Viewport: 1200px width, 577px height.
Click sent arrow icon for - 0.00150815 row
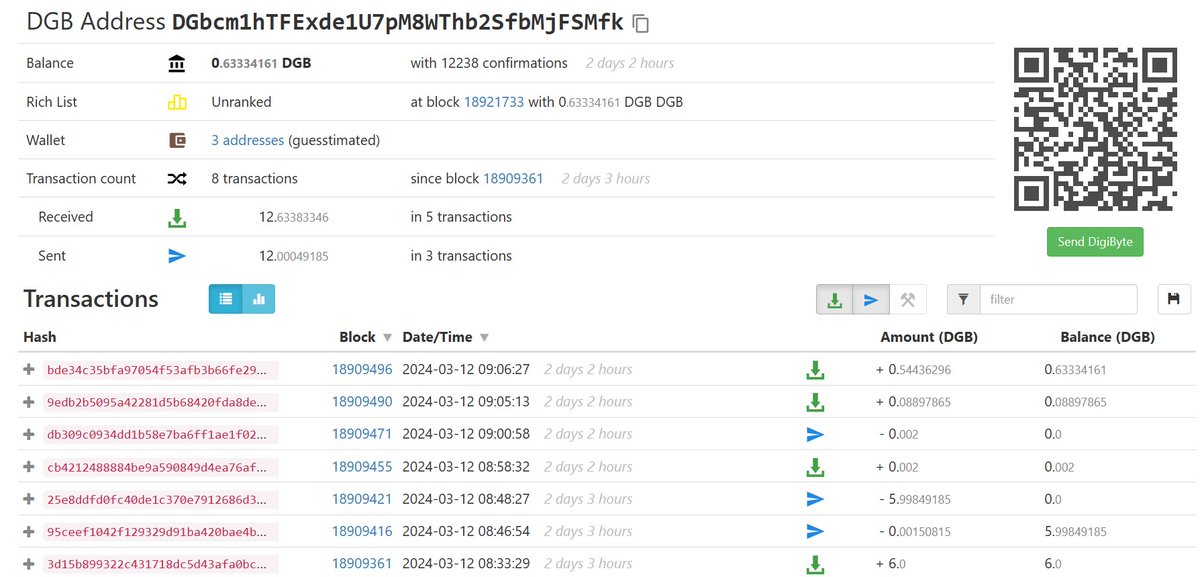815,531
